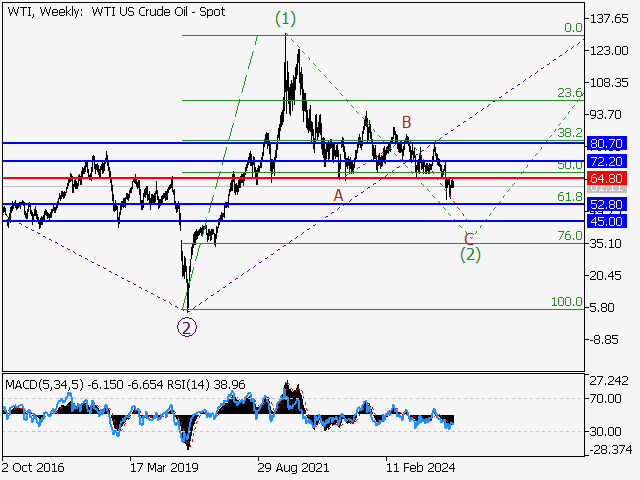Select the blue 72.20 price level tag
The width and height of the screenshot is (640, 480).
[607, 161]
